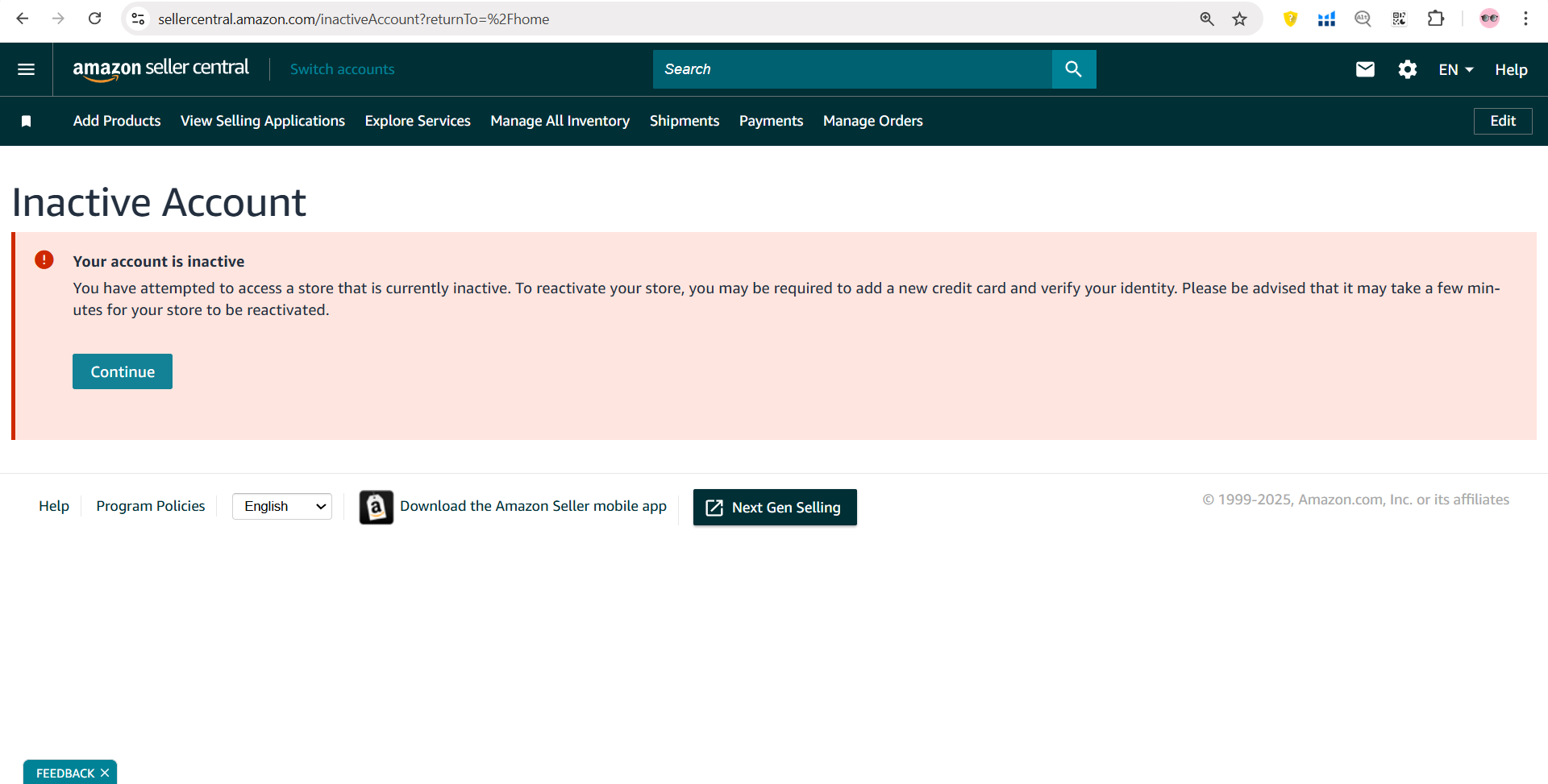Click the Next Gen Selling button
The height and width of the screenshot is (784, 1548).
click(775, 508)
